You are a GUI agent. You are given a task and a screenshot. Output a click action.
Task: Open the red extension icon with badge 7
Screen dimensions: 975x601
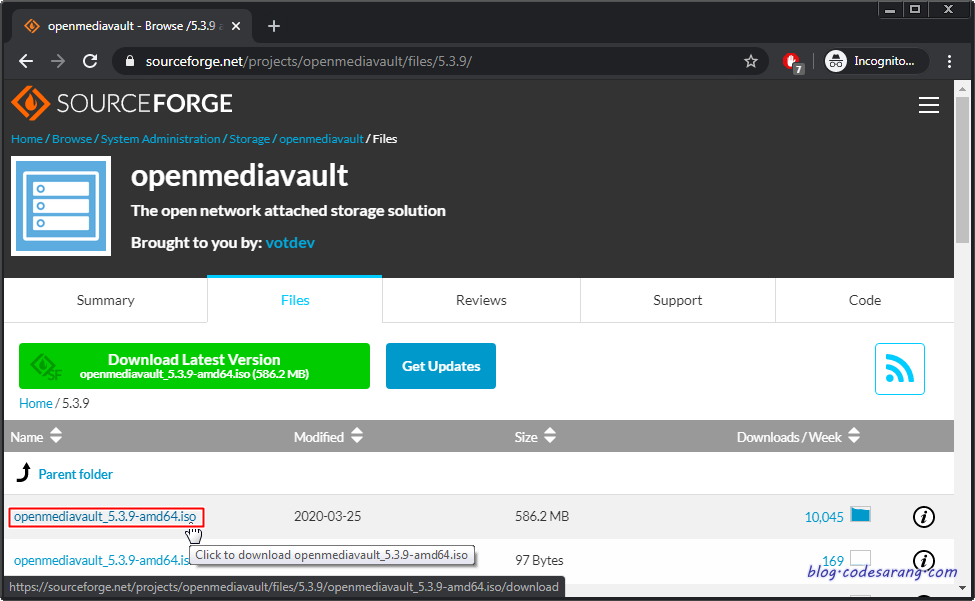[792, 62]
